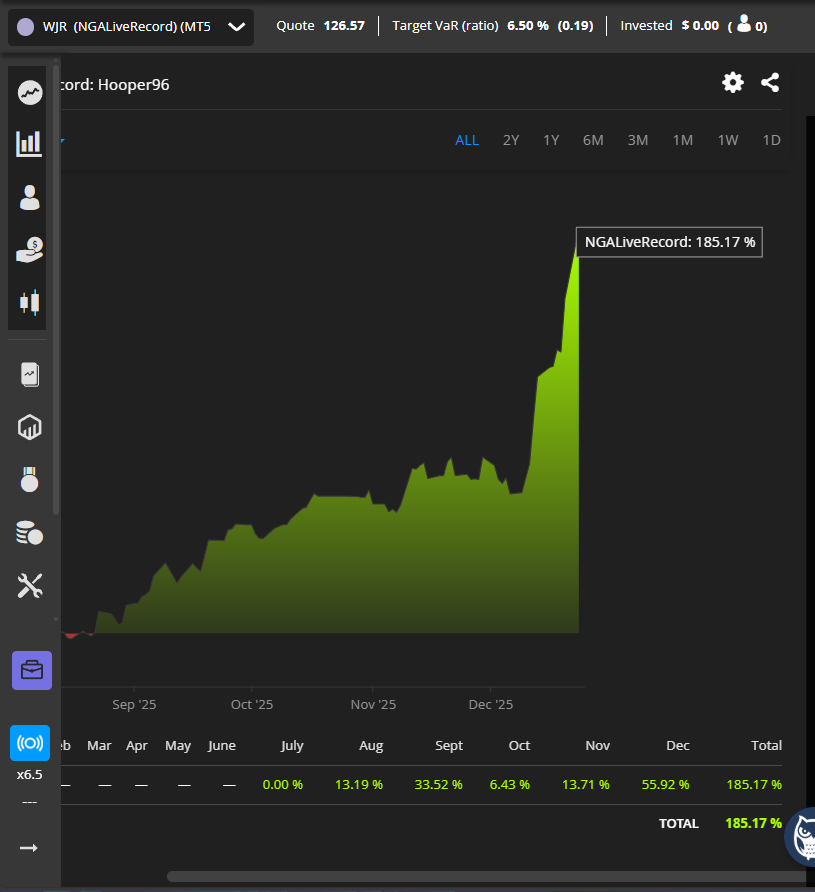The width and height of the screenshot is (815, 892).
Task: Select the 1W time range
Action: pos(728,140)
